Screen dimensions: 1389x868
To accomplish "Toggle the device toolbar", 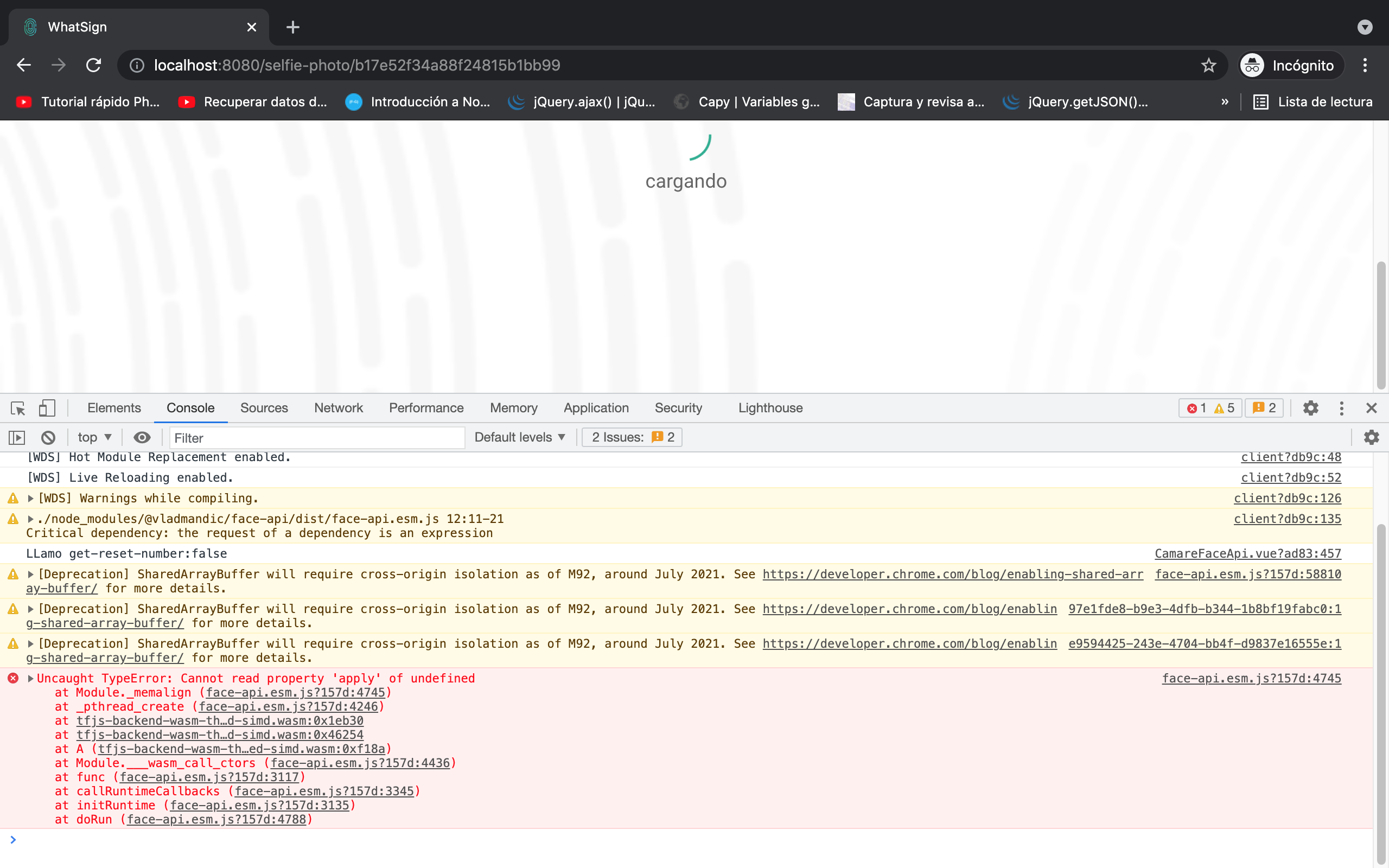I will 47,407.
